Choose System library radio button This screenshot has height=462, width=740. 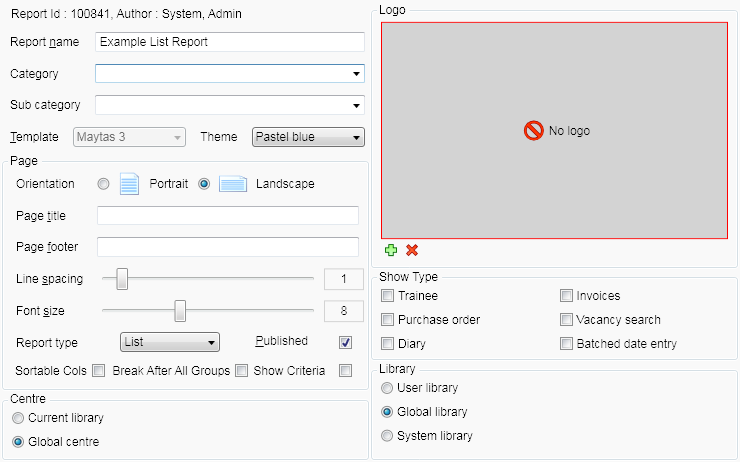pos(387,436)
